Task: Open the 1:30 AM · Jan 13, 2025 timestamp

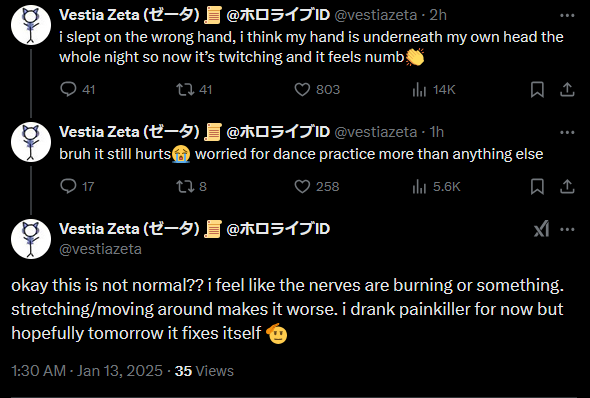Action: 87,371
